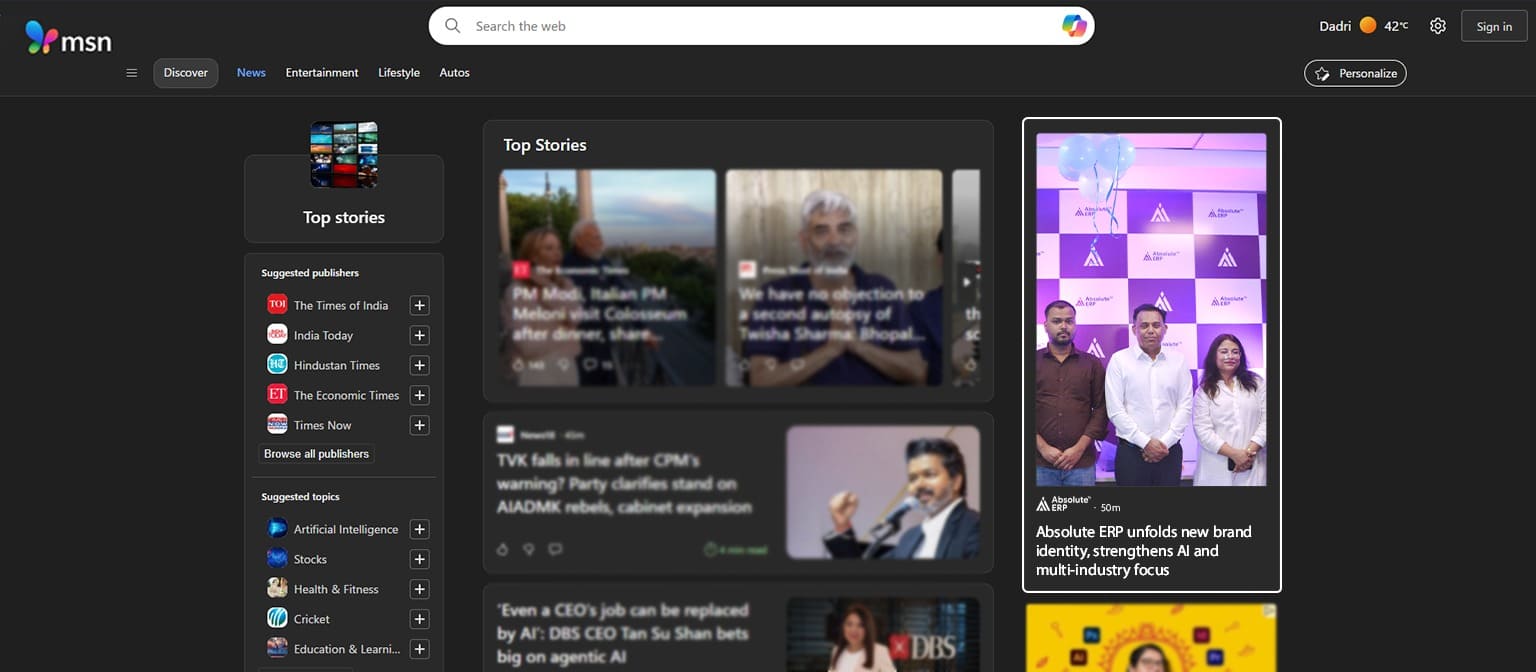Open the Autos tab
The image size is (1536, 672).
point(454,73)
